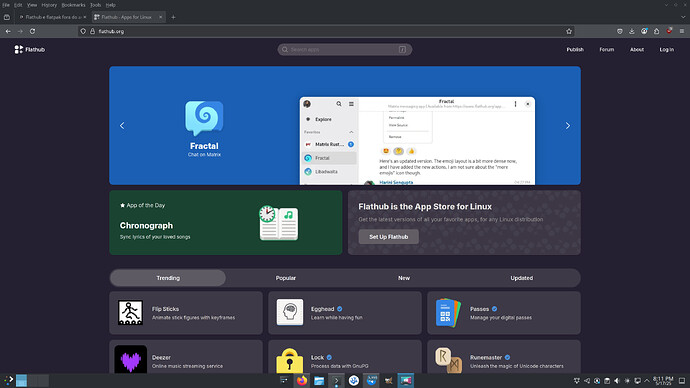This screenshot has width=690, height=388.
Task: Open Firefox View icon left of tabs
Action: pyautogui.click(x=7, y=17)
